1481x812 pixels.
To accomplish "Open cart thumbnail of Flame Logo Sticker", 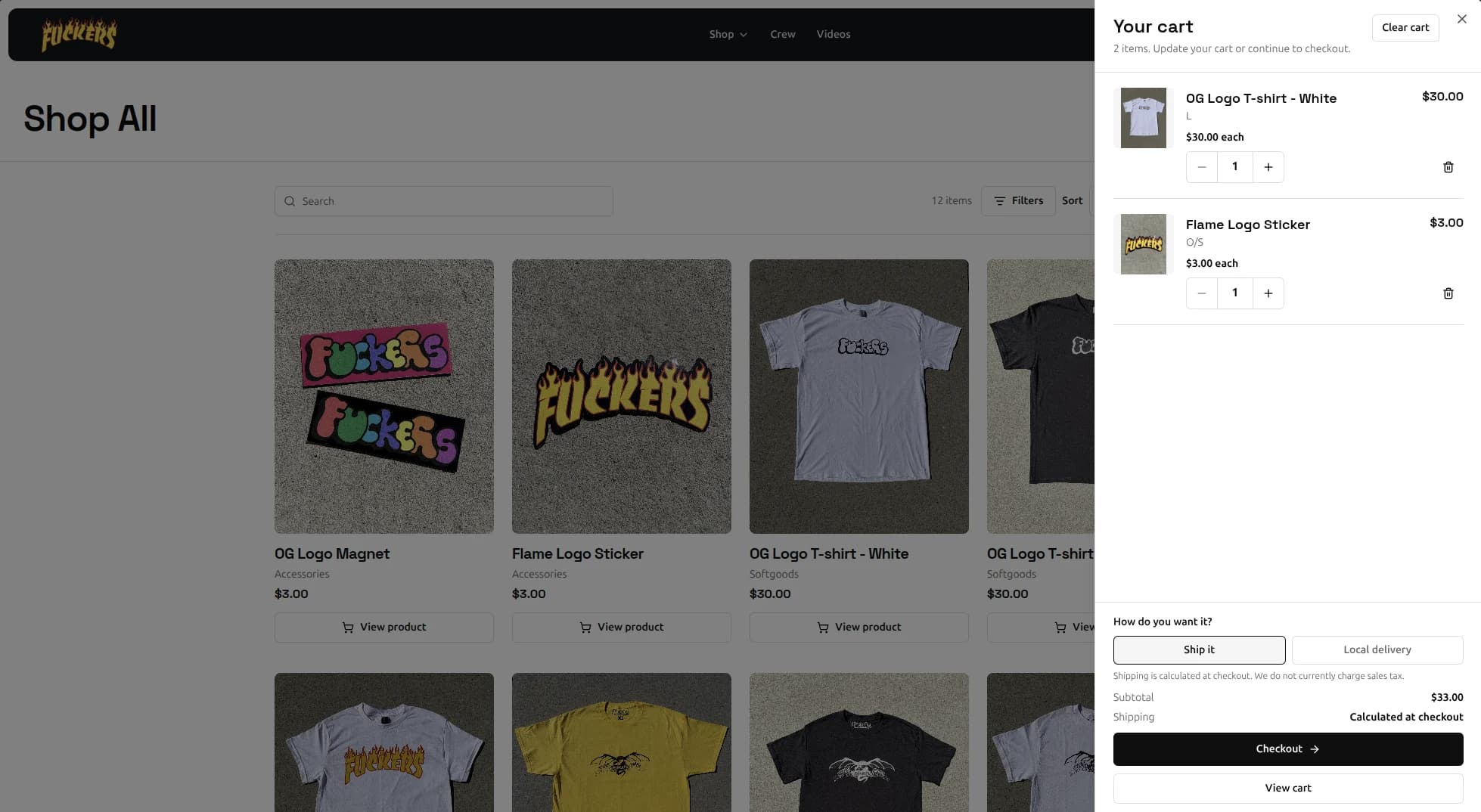I will pyautogui.click(x=1143, y=244).
